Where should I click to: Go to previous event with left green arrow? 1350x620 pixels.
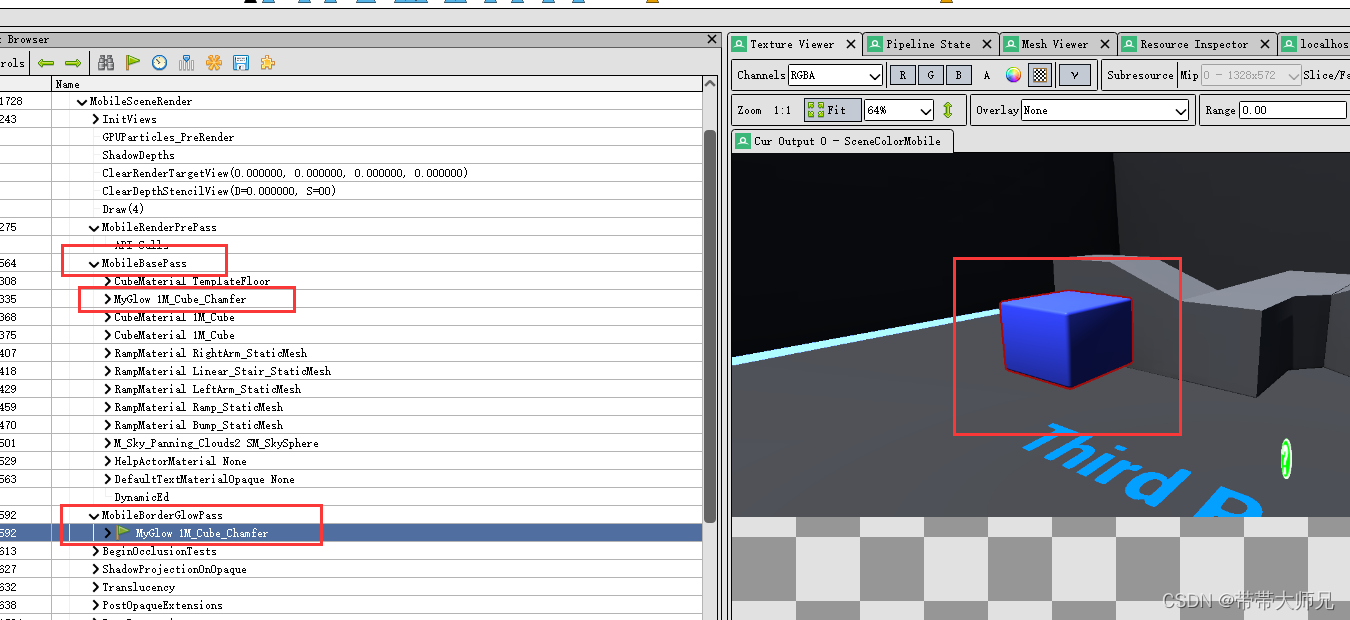coord(45,63)
